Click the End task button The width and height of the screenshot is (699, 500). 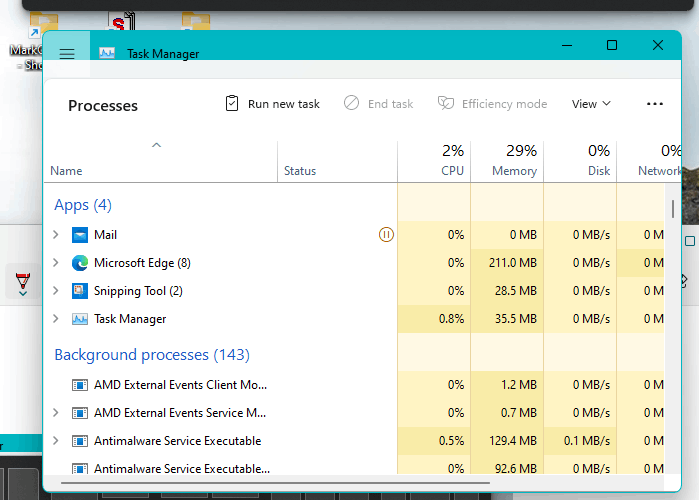coord(378,104)
